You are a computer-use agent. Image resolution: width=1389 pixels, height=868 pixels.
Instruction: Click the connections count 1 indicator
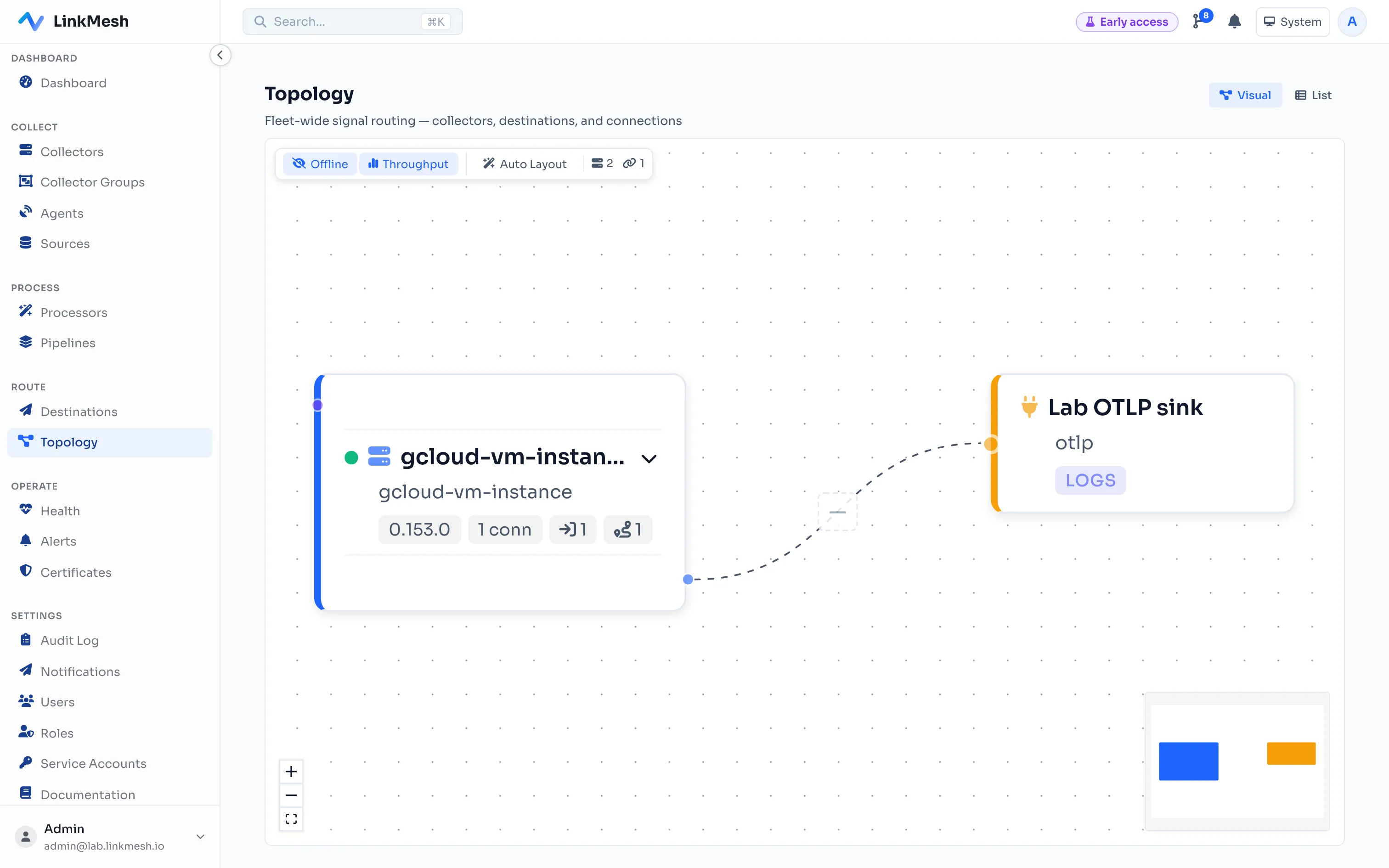[634, 163]
